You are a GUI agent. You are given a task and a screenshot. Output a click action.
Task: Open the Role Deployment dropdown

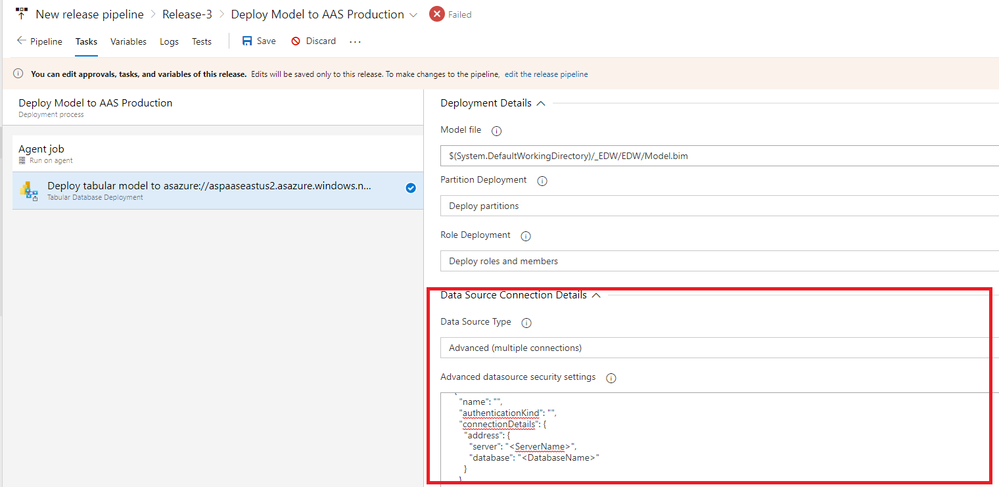pos(716,261)
